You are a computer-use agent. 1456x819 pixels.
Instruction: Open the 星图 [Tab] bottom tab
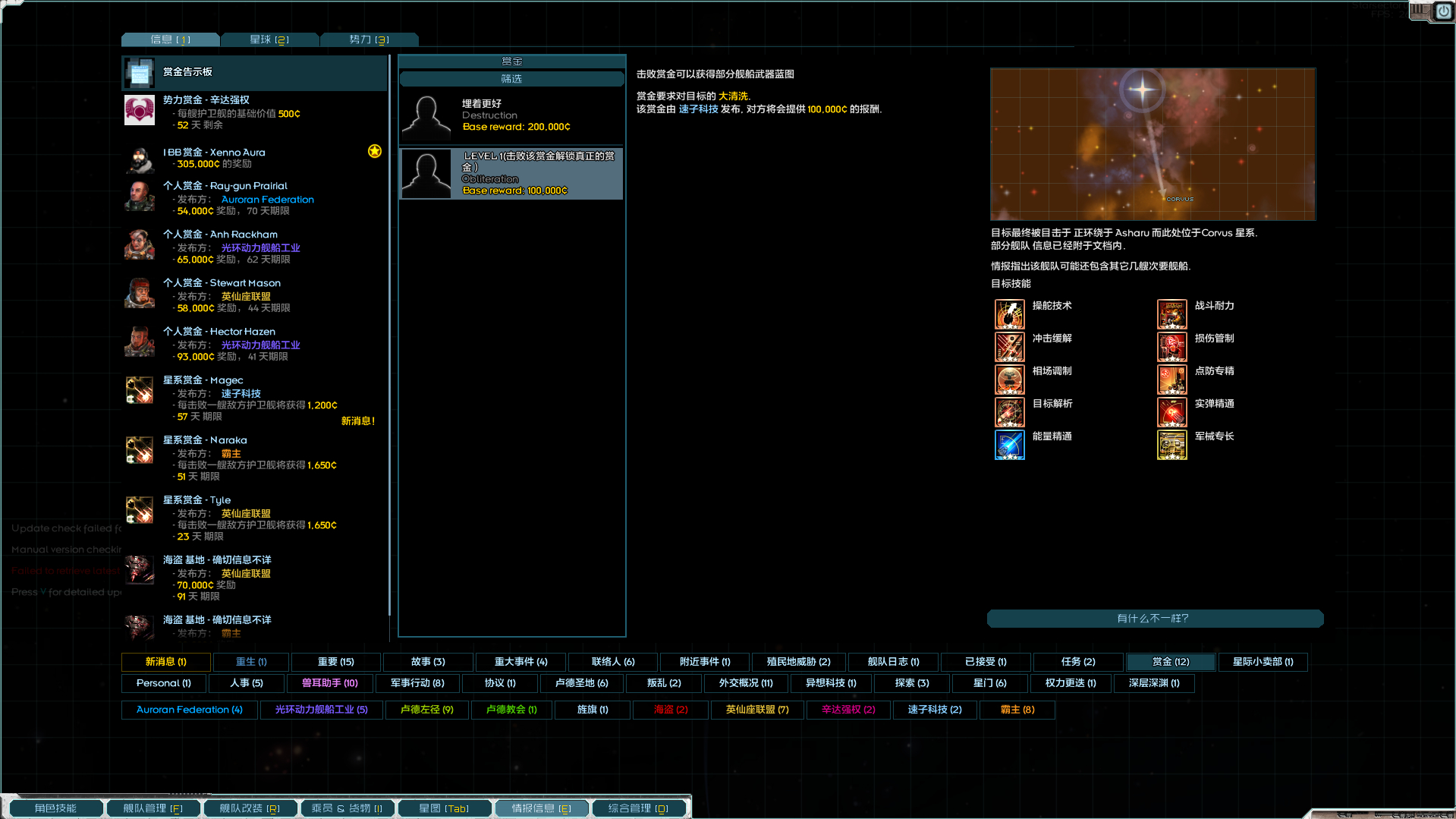pos(444,808)
